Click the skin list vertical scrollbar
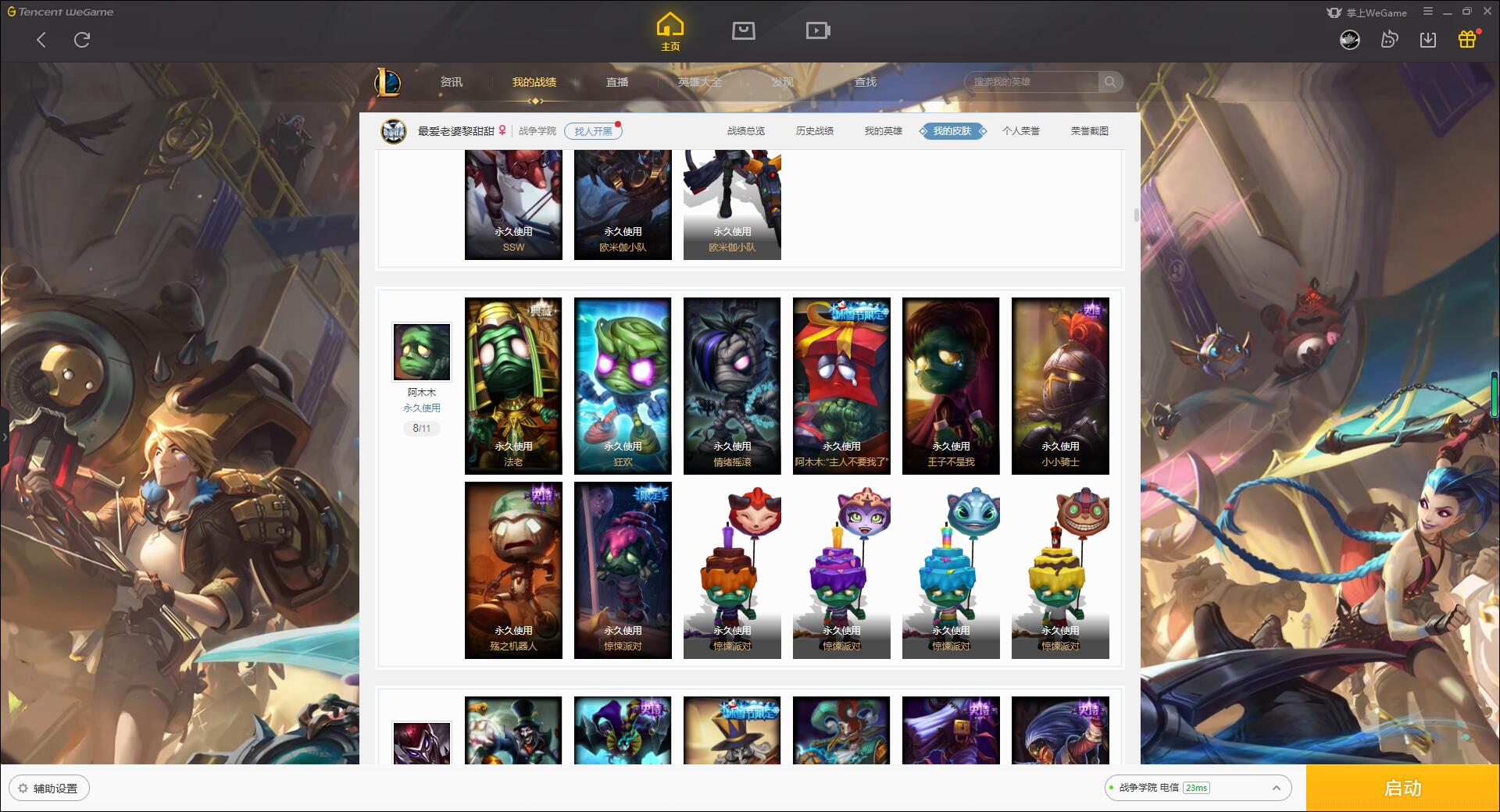The image size is (1500, 812). pos(1136,215)
